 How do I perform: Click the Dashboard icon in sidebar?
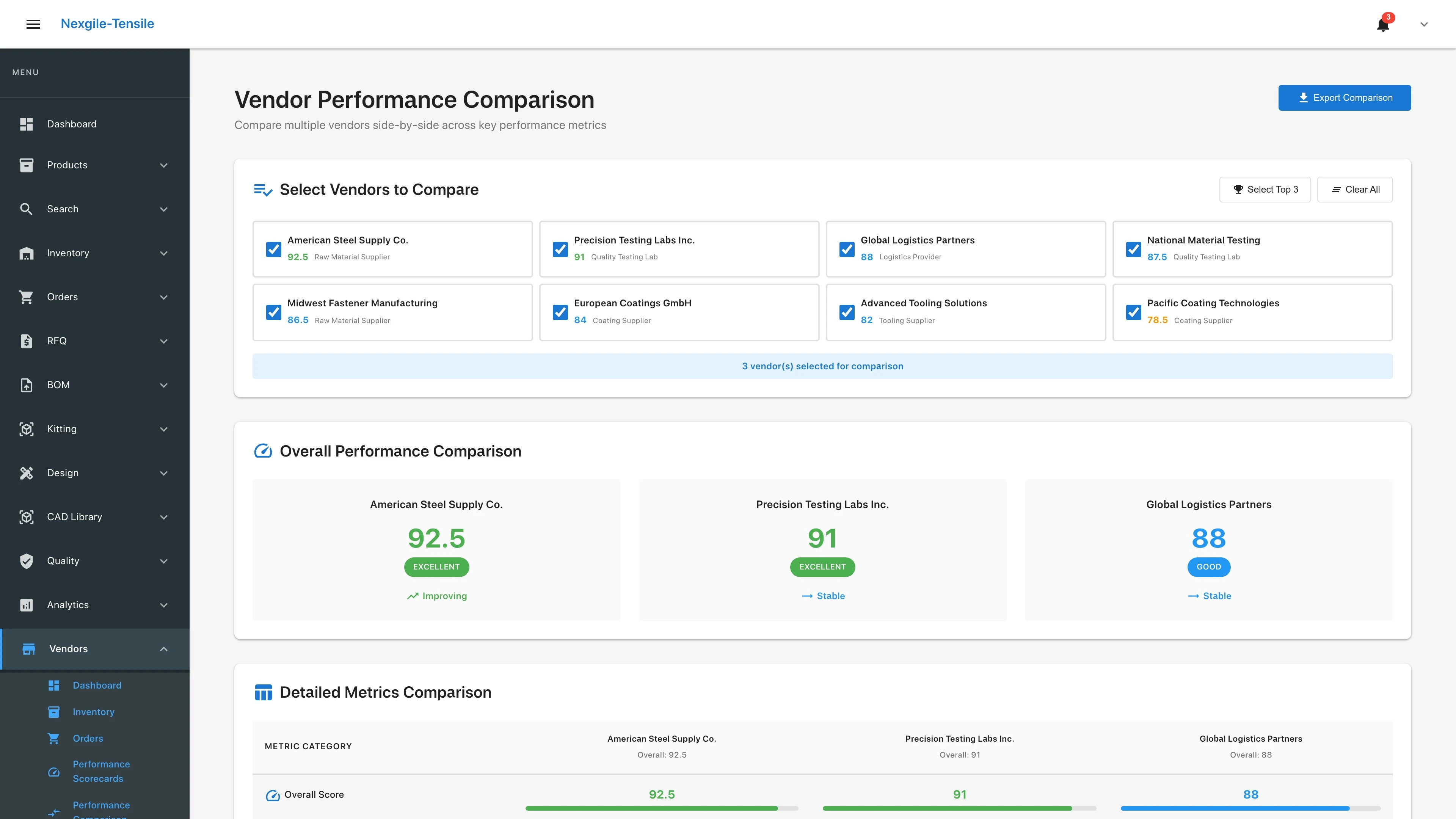(27, 124)
